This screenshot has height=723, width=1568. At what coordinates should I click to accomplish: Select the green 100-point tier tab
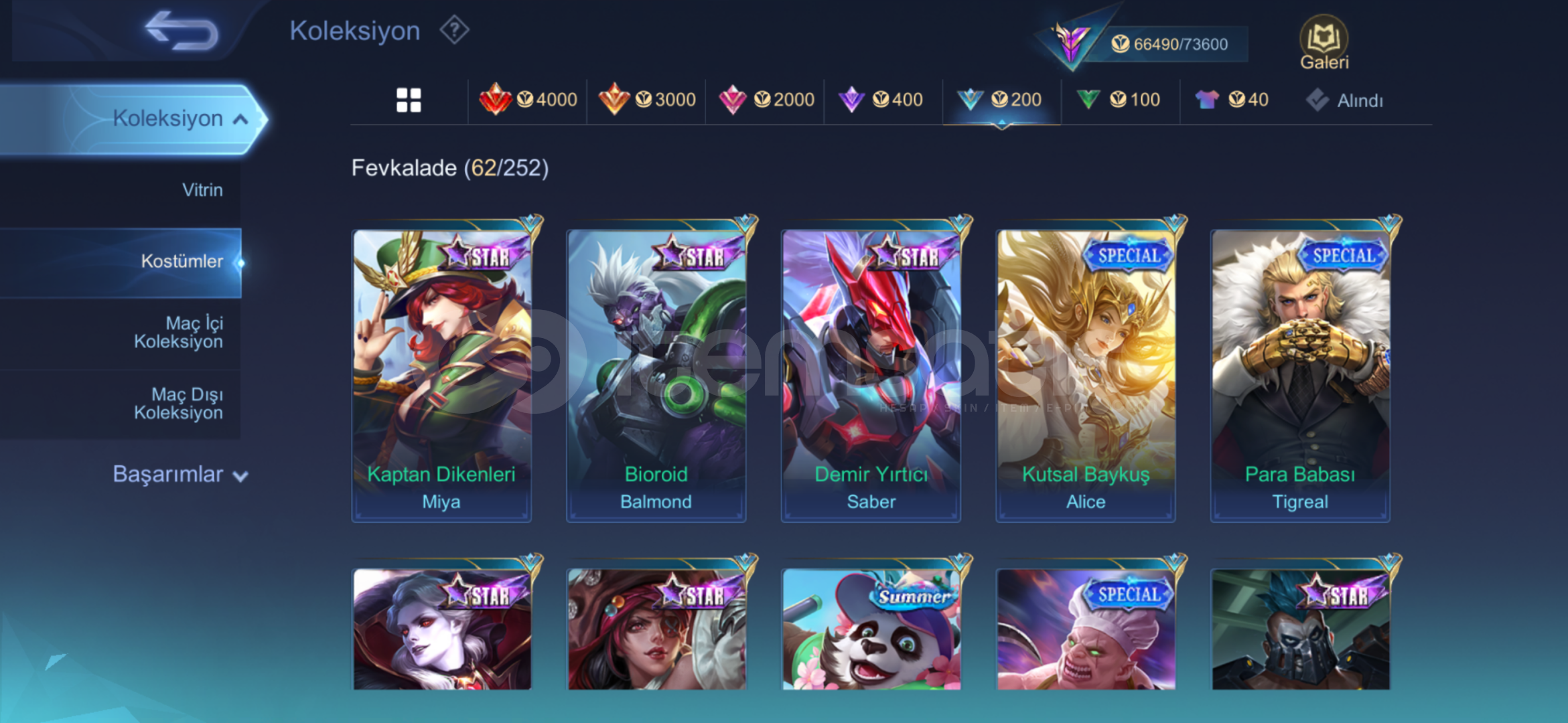pyautogui.click(x=1119, y=100)
